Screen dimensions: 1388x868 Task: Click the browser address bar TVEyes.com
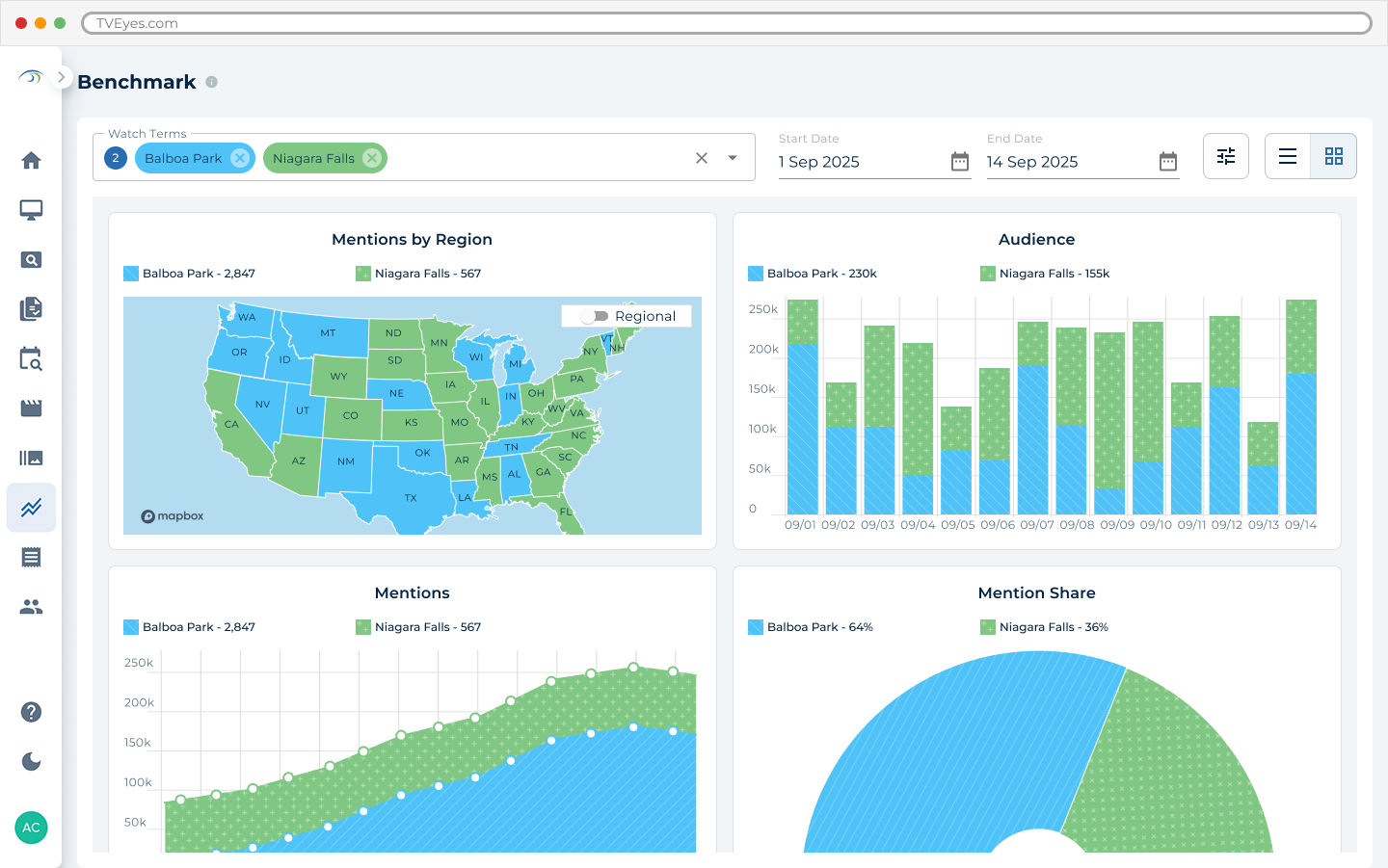pos(727,23)
